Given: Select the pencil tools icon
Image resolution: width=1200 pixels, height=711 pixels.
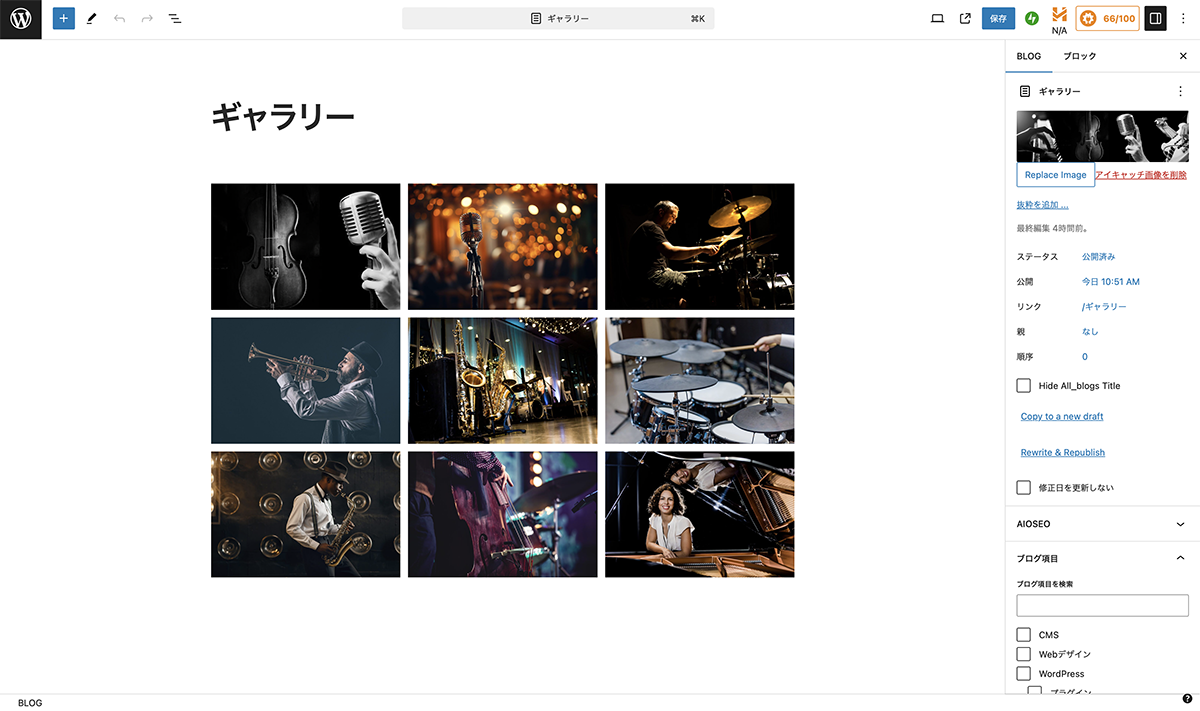Looking at the screenshot, I should [92, 19].
